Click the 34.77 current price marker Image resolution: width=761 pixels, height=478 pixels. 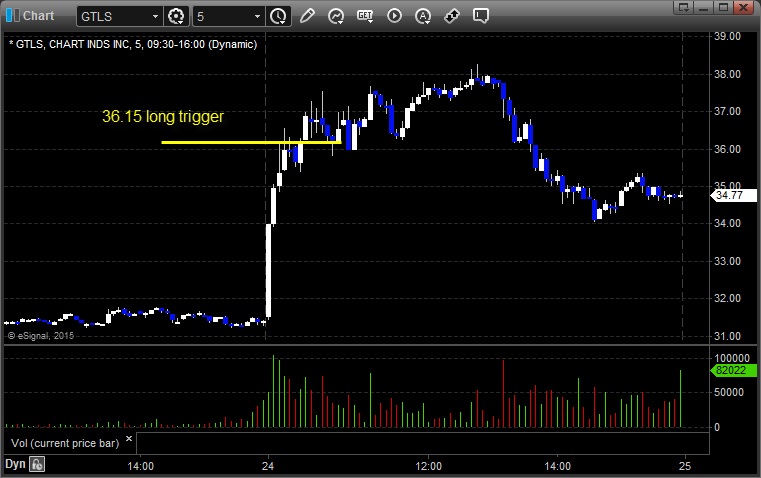(733, 196)
